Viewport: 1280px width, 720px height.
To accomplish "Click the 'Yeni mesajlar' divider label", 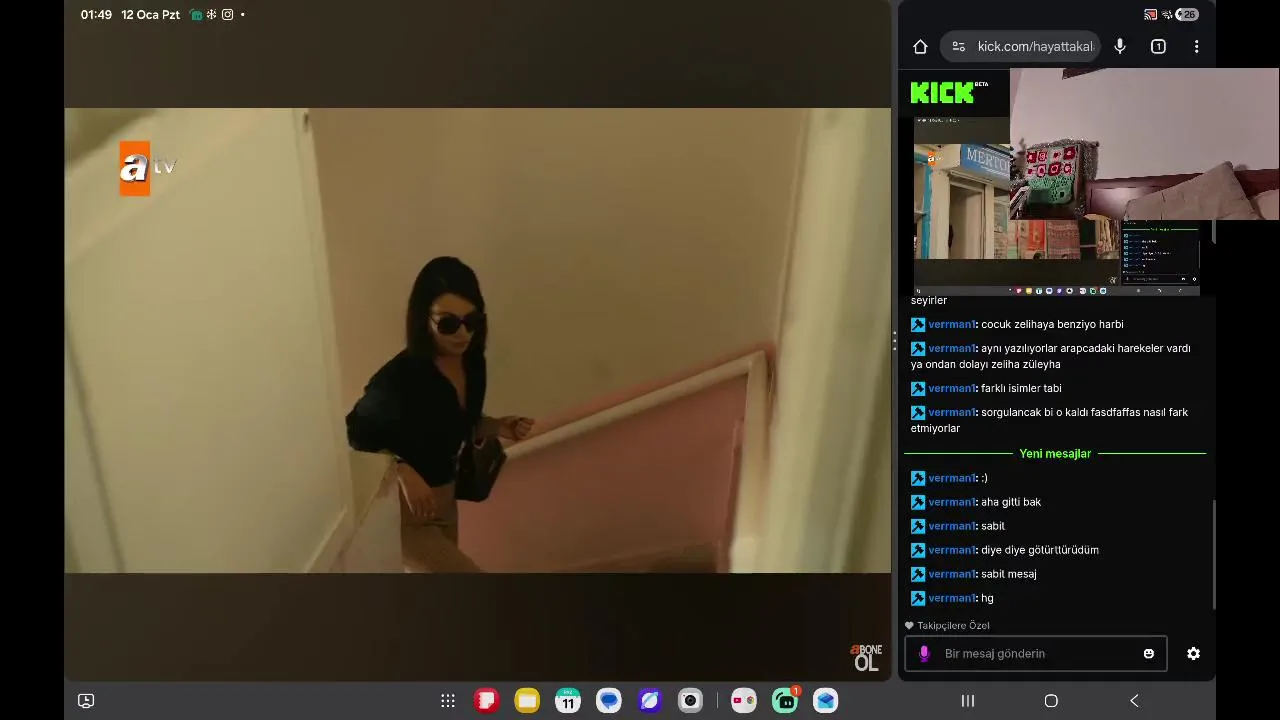I will coord(1055,454).
